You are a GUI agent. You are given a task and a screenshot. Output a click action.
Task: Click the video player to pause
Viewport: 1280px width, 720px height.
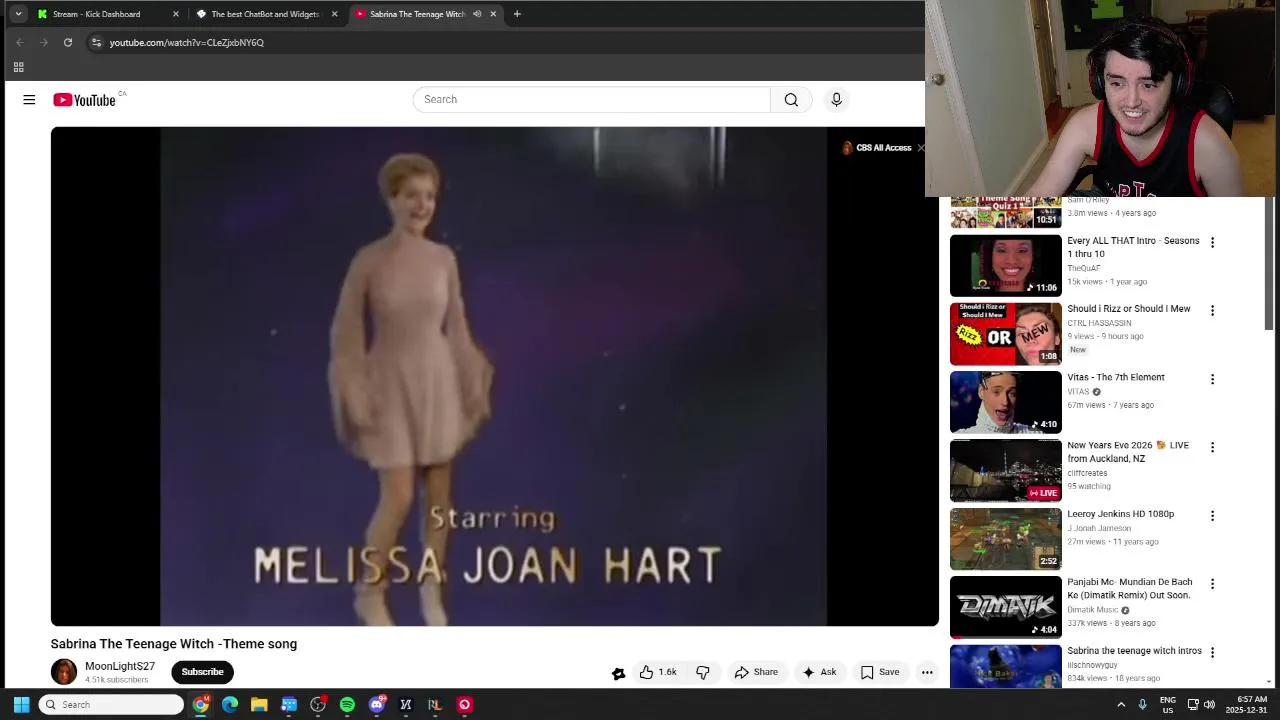(x=494, y=376)
